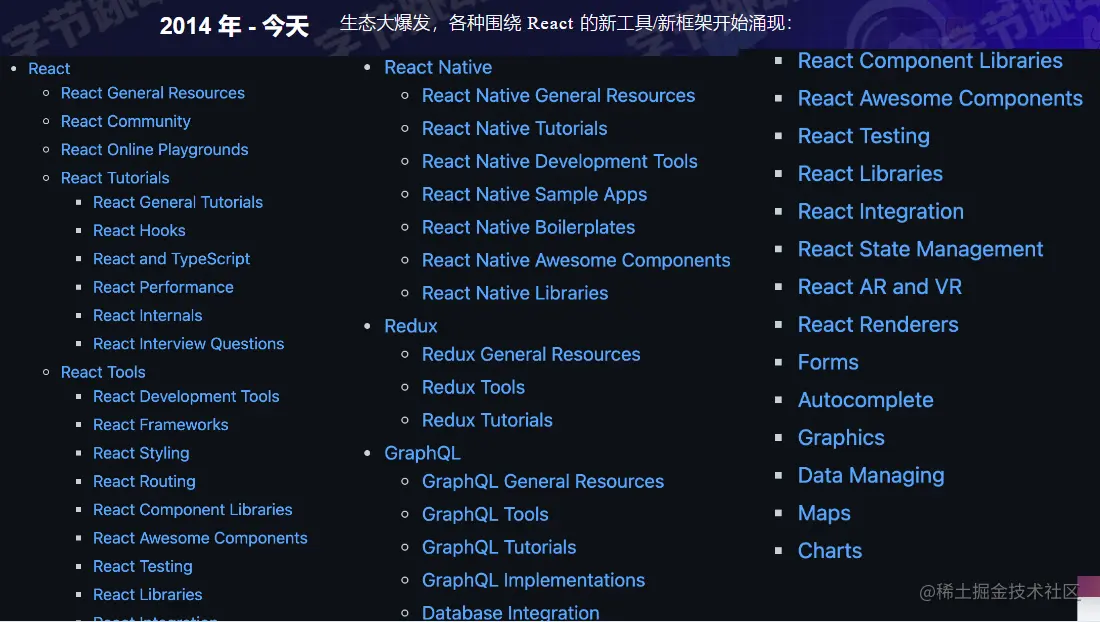This screenshot has height=622, width=1100.
Task: Select the React Hooks link
Action: coord(140,231)
